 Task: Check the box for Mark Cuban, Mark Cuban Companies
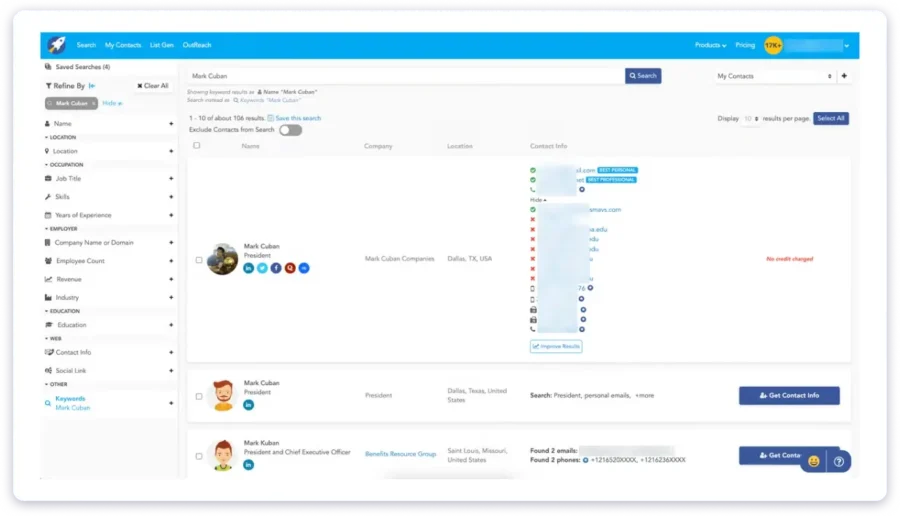pos(199,260)
